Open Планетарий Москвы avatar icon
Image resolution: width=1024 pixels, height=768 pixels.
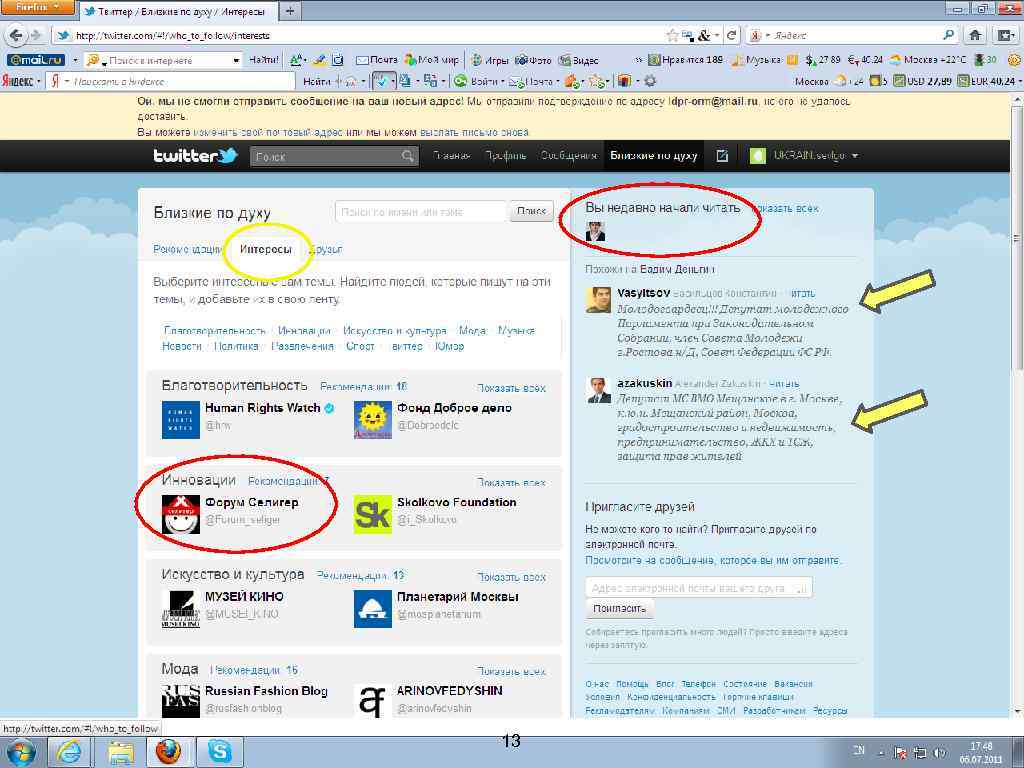372,609
